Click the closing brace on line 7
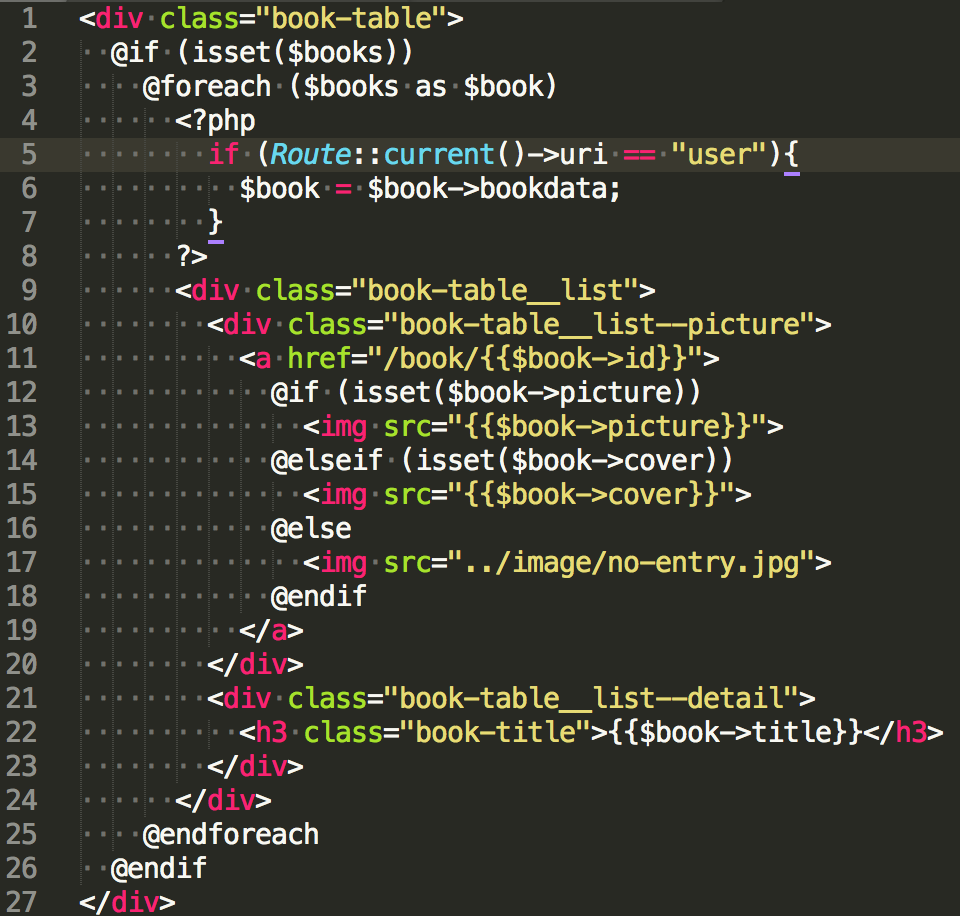The width and height of the screenshot is (960, 916). coord(215,222)
